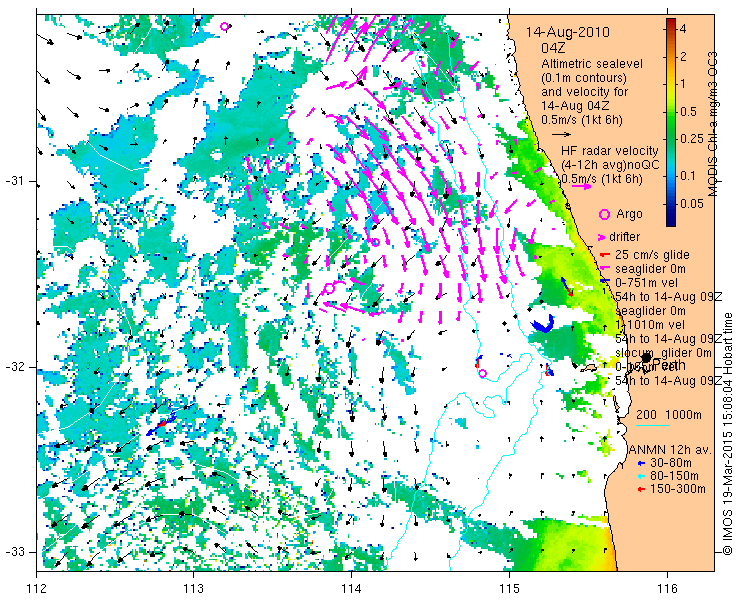Click the colorbar tick label 4
The image size is (740, 600).
point(682,29)
